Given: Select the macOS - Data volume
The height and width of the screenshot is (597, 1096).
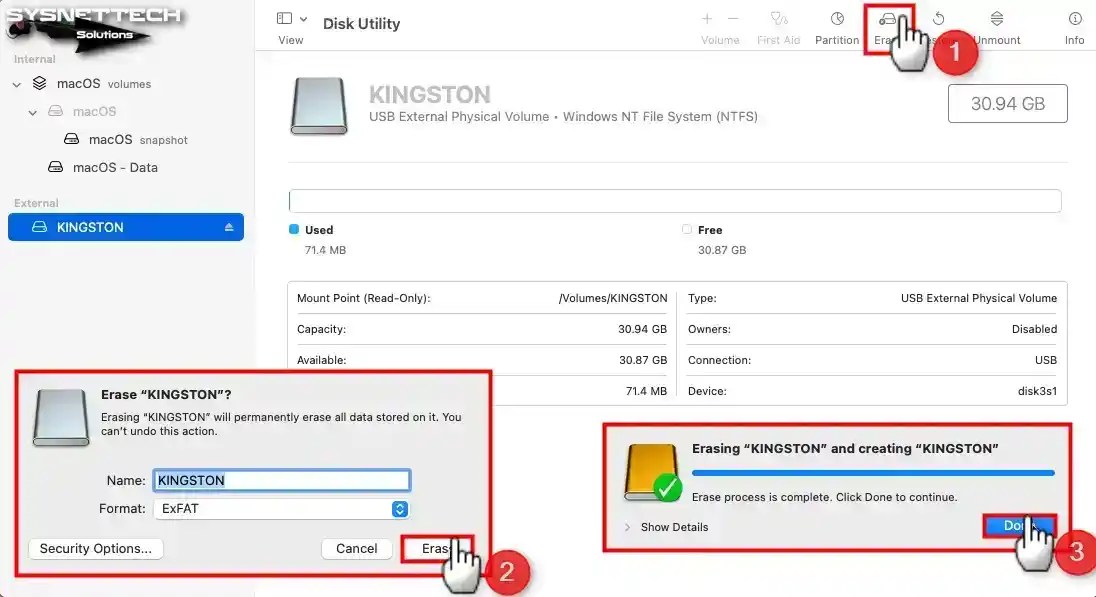Looking at the screenshot, I should tap(113, 167).
